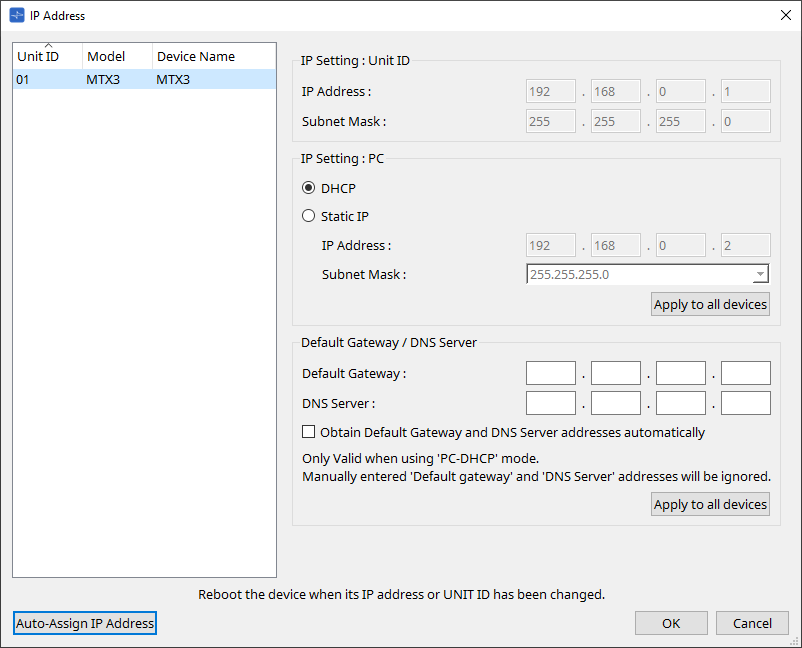
Task: Click Auto-Assign IP Address button
Action: pos(85,623)
